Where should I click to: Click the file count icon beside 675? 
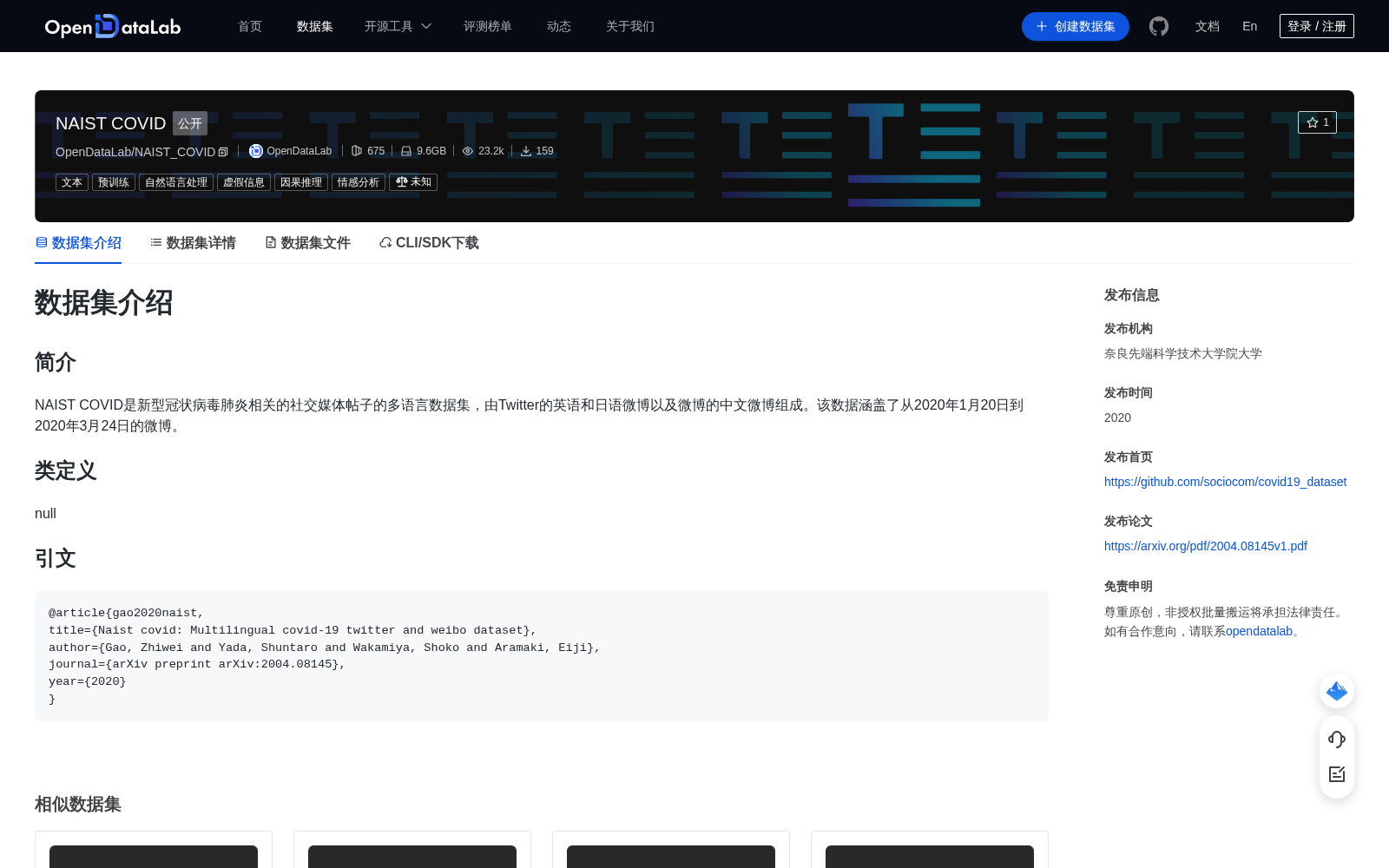(x=357, y=151)
